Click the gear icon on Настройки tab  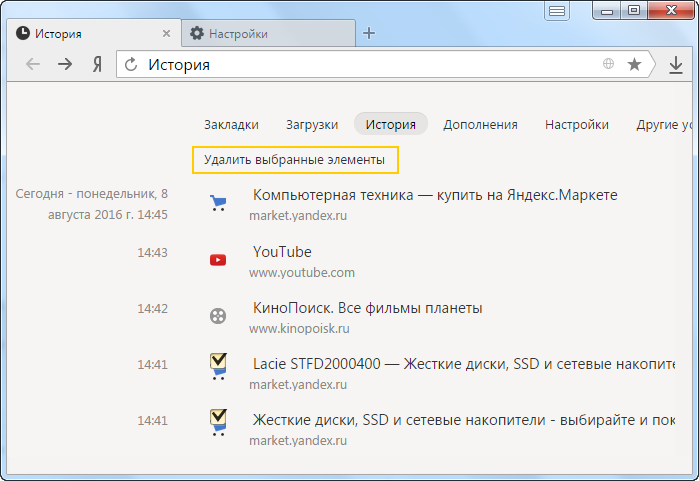197,33
